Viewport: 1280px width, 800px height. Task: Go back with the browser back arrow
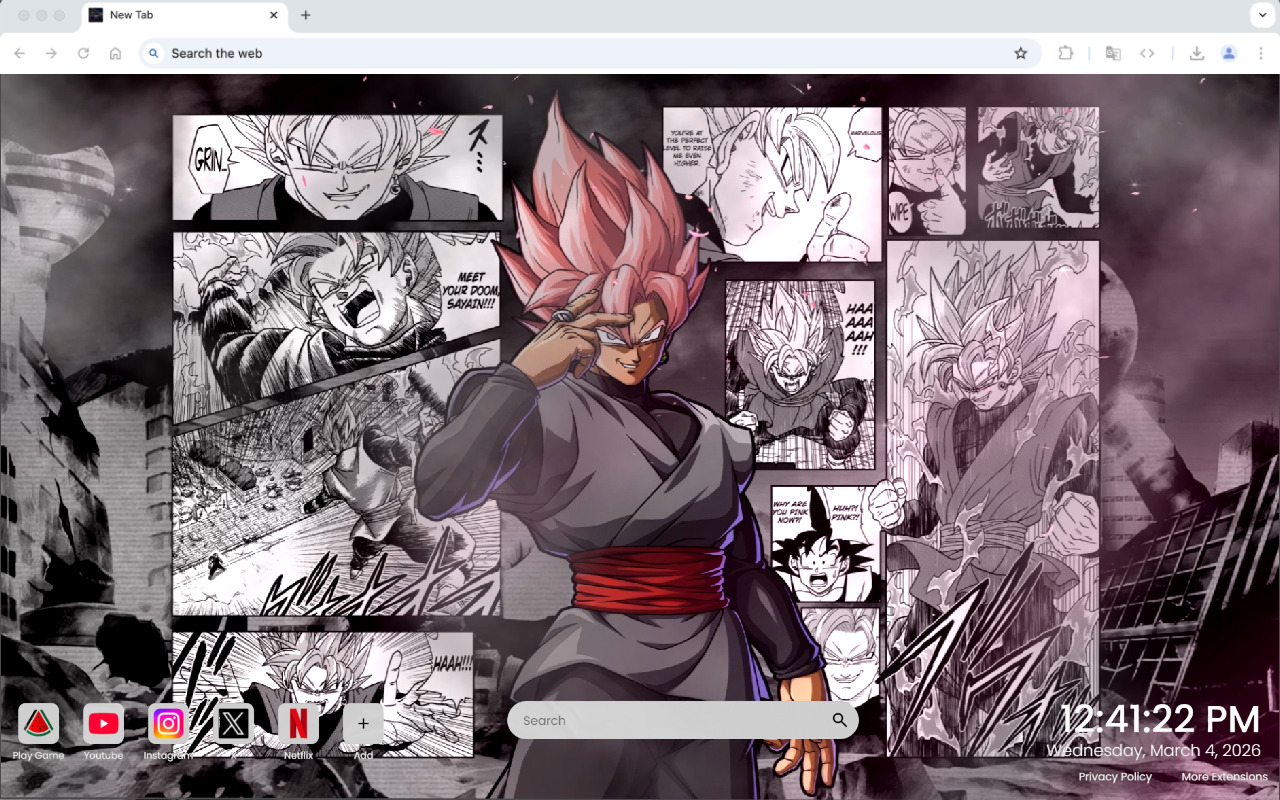coord(20,53)
